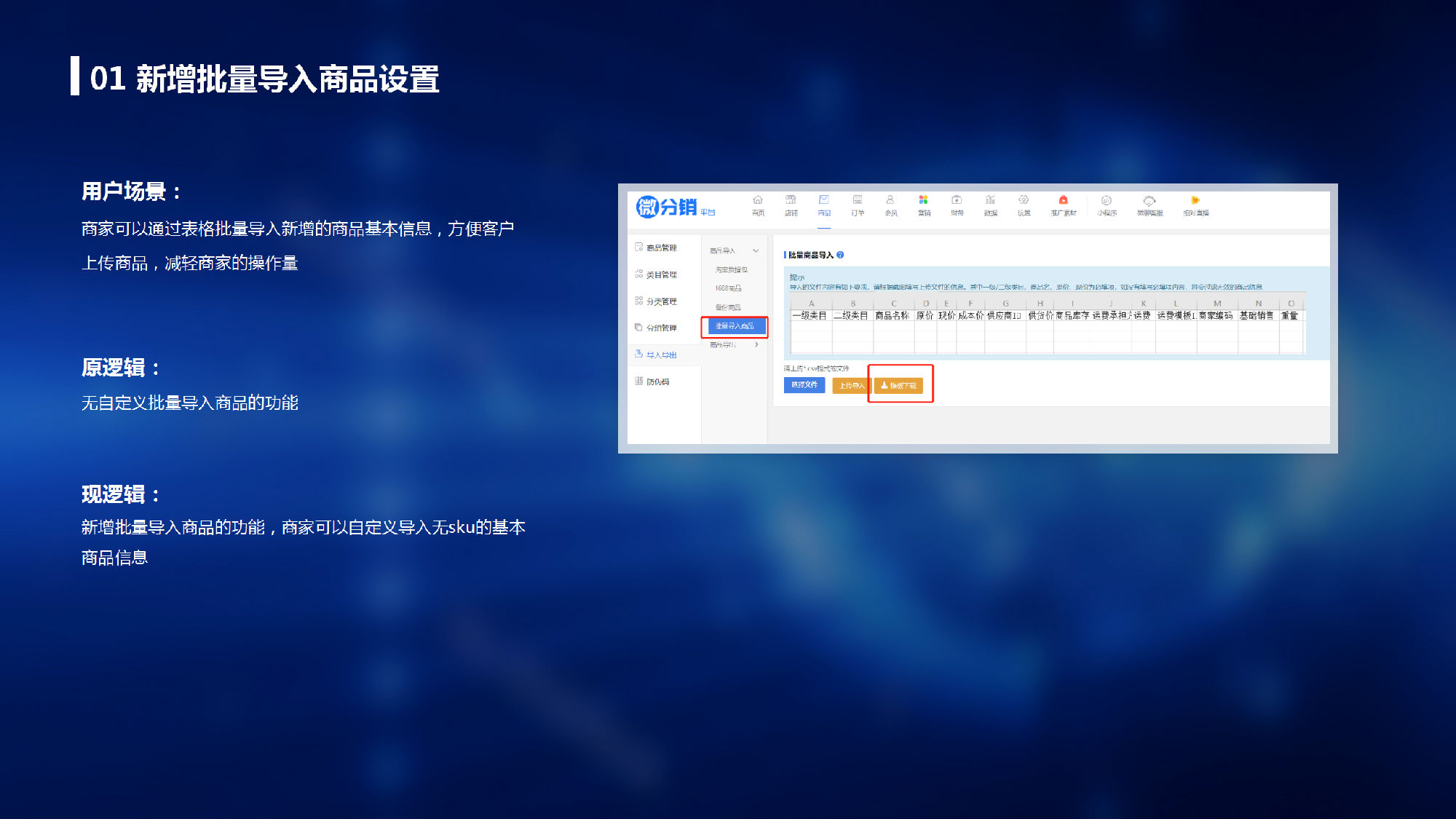Open the 财务 finance icon

tap(957, 200)
